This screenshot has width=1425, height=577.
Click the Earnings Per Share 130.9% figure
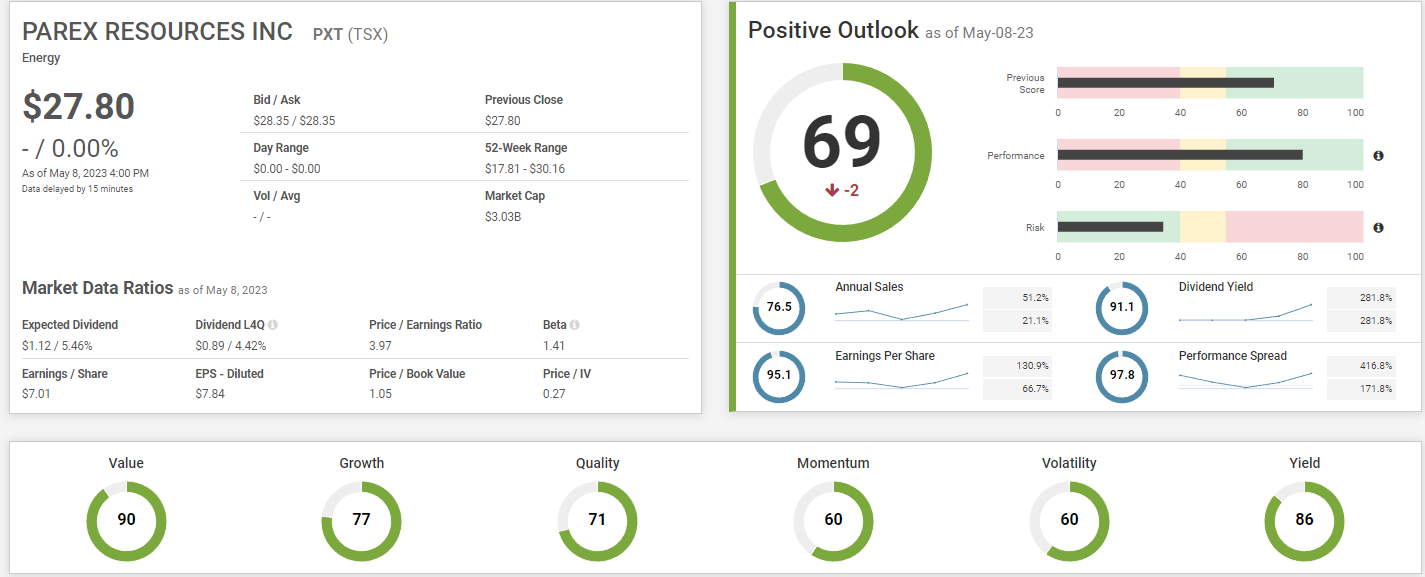pos(1032,366)
